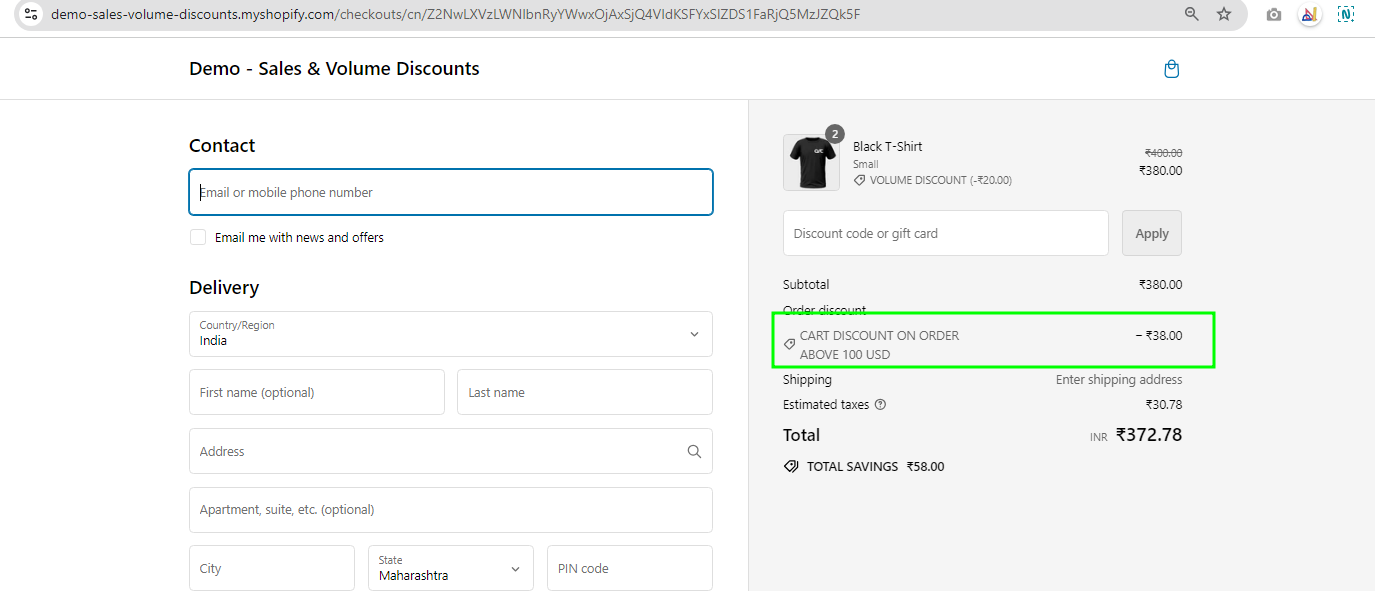1375x591 pixels.
Task: Click the bookmark star icon
Action: coord(1224,14)
